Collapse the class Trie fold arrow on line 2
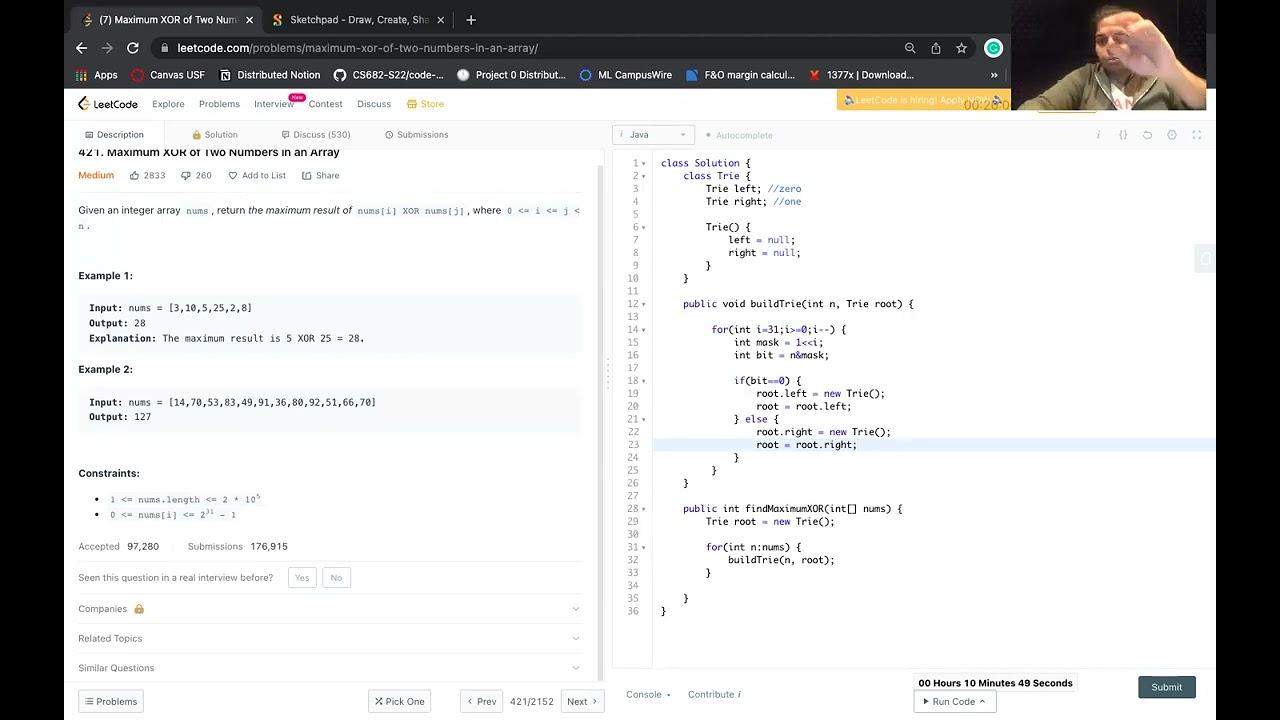The height and width of the screenshot is (720, 1280). 644,176
